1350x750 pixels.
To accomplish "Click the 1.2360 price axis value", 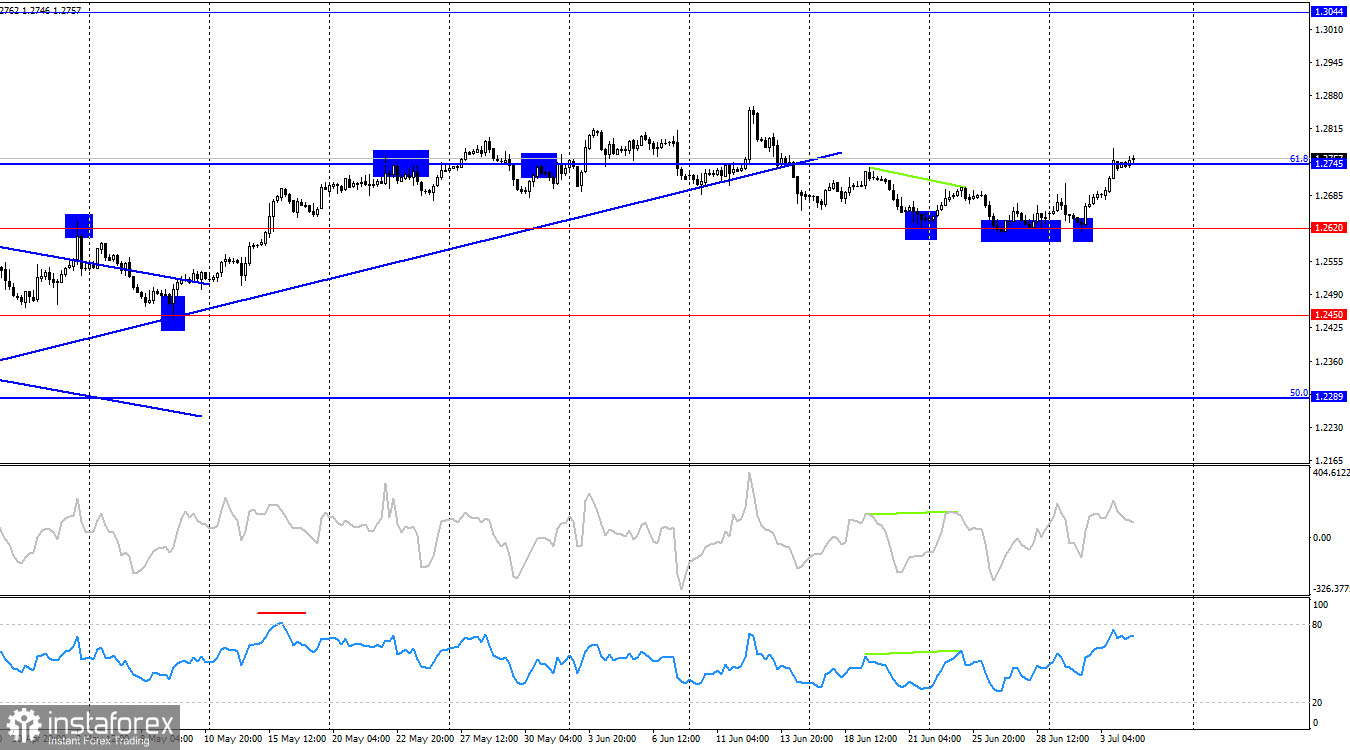I will point(1329,361).
